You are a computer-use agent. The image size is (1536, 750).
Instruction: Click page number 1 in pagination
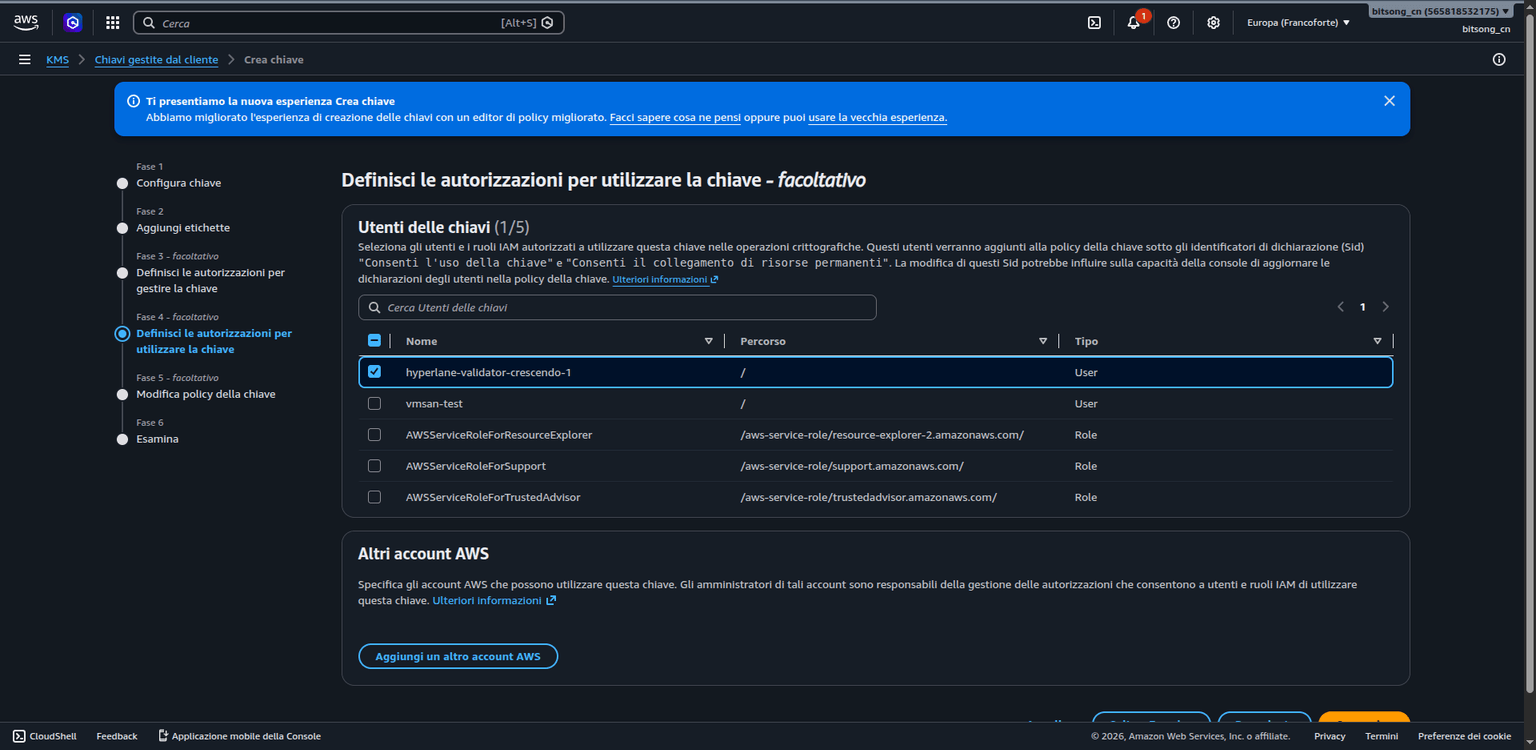pyautogui.click(x=1362, y=307)
